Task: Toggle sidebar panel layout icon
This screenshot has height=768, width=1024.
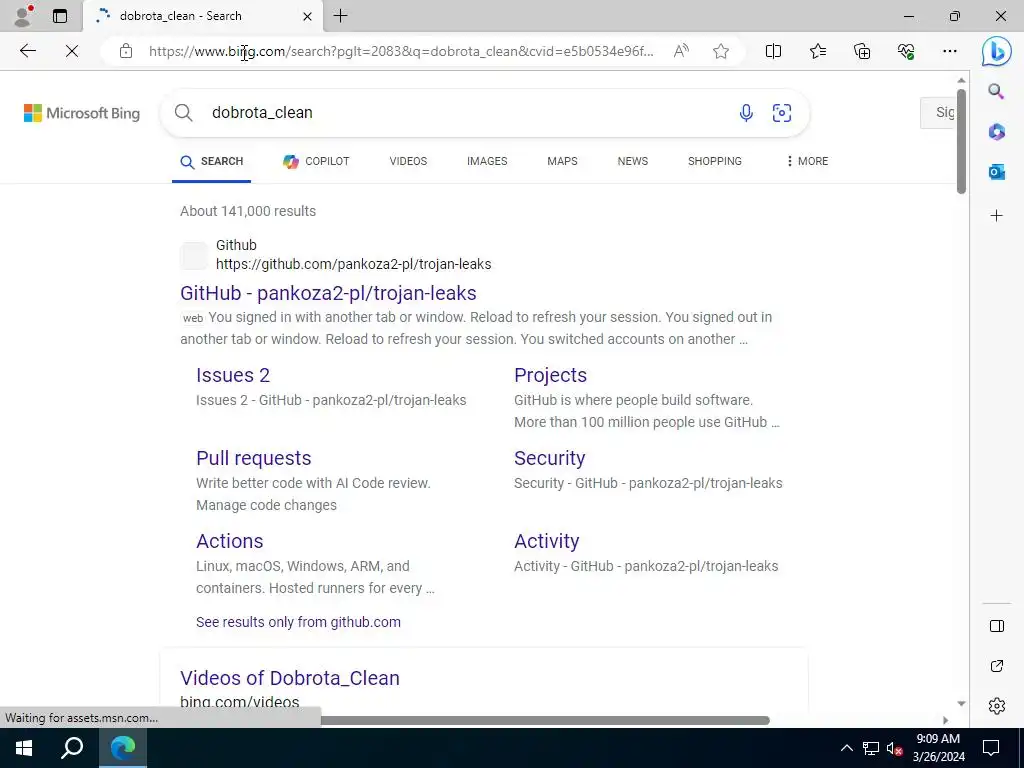Action: tap(997, 626)
